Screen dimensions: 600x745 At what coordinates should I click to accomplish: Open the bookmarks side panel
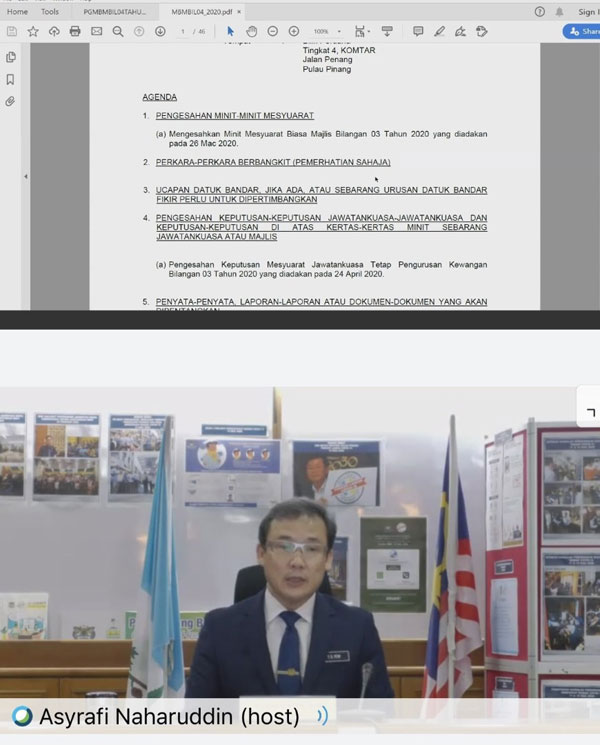coord(10,79)
